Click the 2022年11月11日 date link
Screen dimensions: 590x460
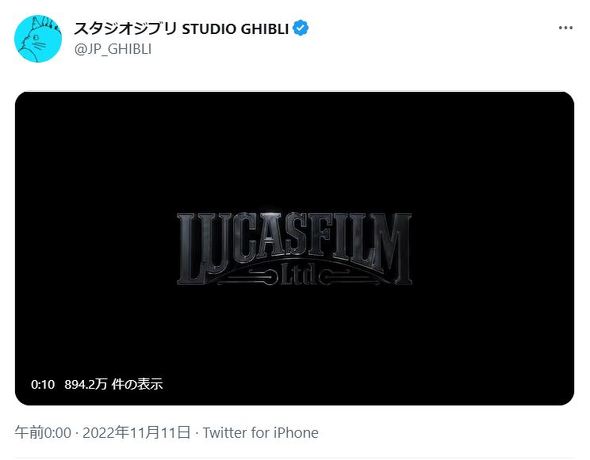tap(136, 433)
